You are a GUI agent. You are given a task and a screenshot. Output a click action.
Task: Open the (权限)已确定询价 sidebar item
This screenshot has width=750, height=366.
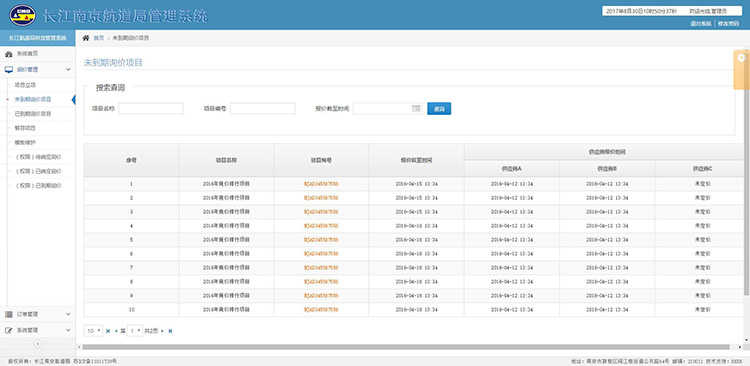(39, 171)
